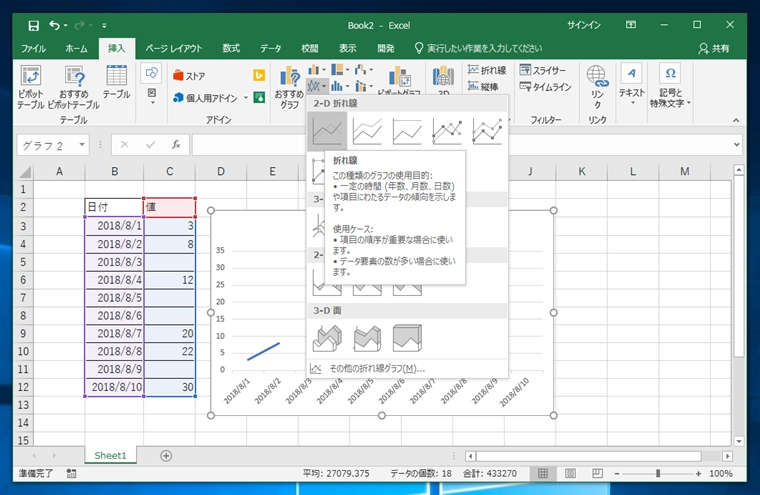This screenshot has height=495, width=760.
Task: Open recommended charts (おすすめグラフ)
Action: [x=289, y=87]
